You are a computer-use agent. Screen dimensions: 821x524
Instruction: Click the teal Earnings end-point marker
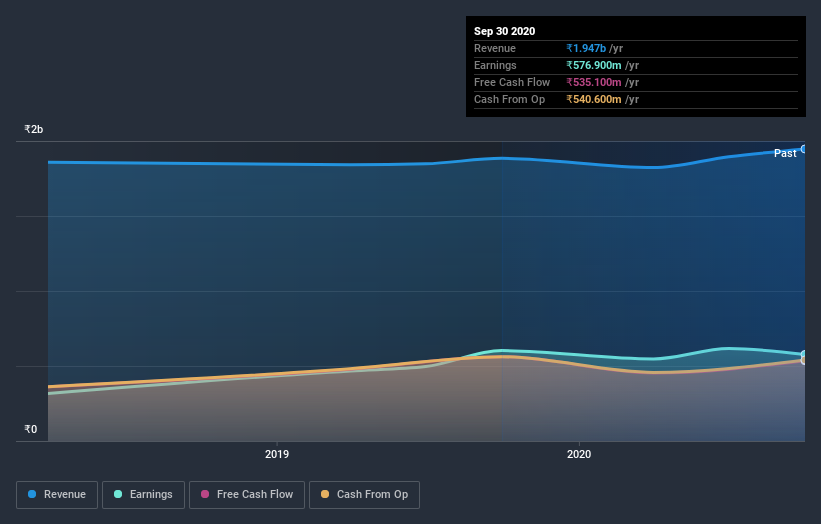tap(804, 354)
